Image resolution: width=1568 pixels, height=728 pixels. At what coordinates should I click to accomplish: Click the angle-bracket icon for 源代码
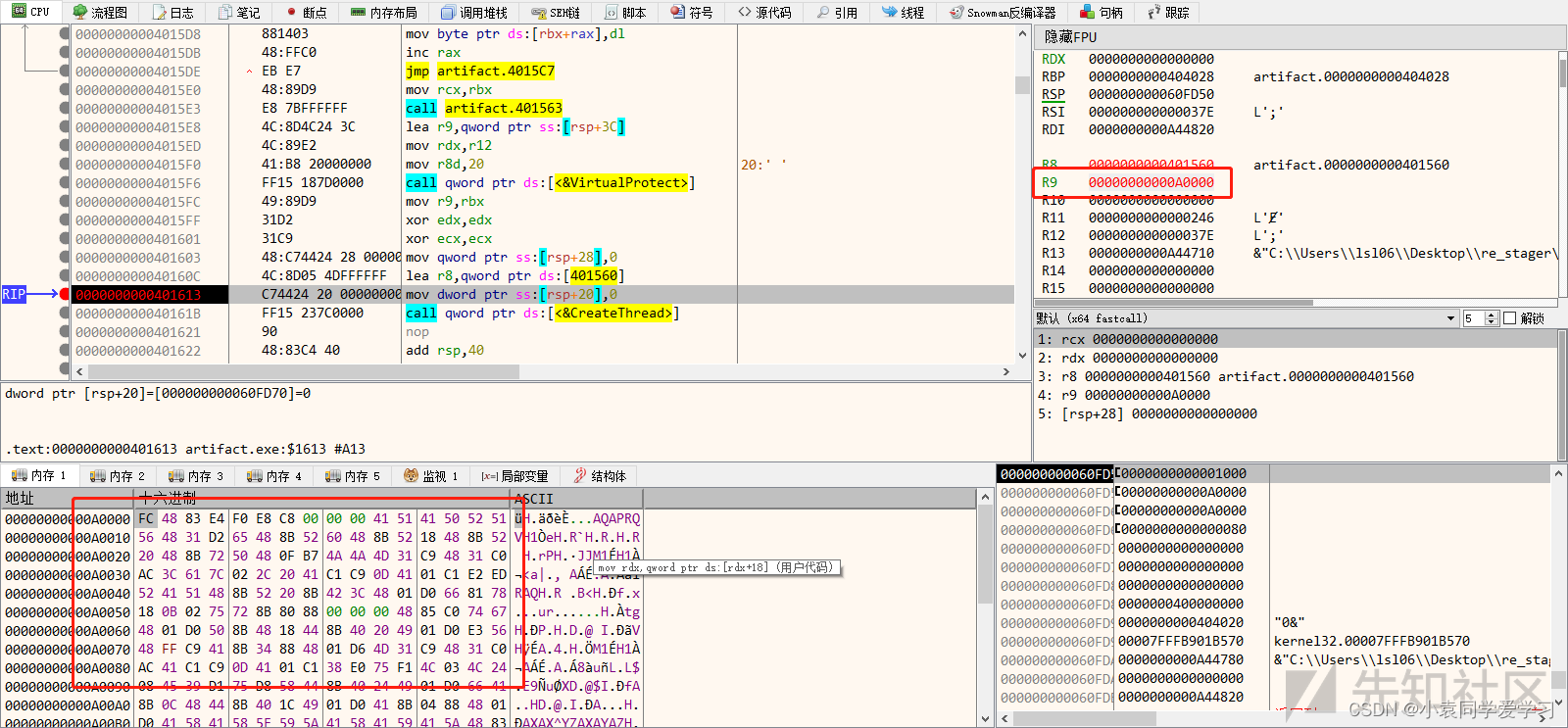click(x=745, y=12)
